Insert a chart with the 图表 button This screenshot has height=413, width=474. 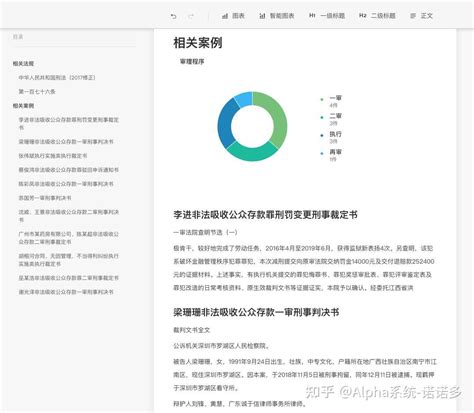234,16
